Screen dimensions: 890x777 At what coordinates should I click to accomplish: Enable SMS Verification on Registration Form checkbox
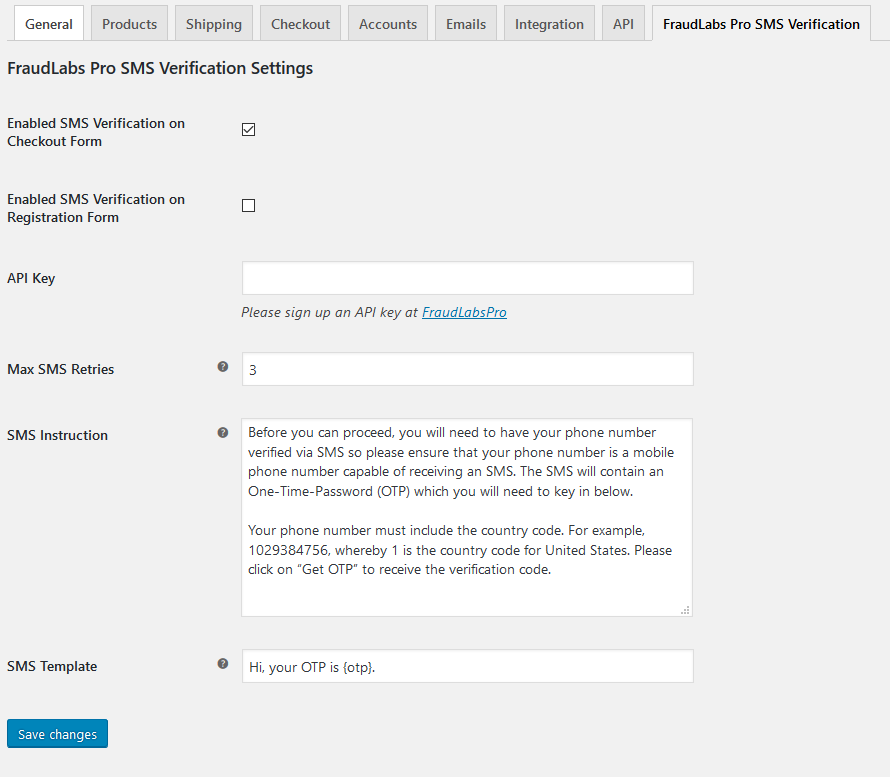[248, 205]
